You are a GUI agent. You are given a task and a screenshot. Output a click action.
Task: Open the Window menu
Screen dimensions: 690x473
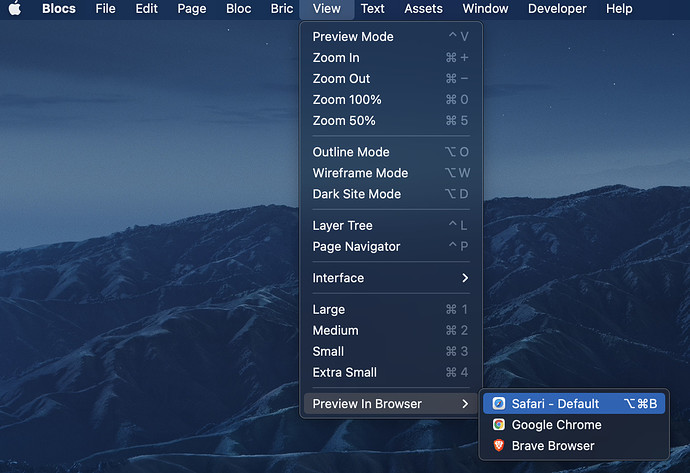tap(485, 8)
